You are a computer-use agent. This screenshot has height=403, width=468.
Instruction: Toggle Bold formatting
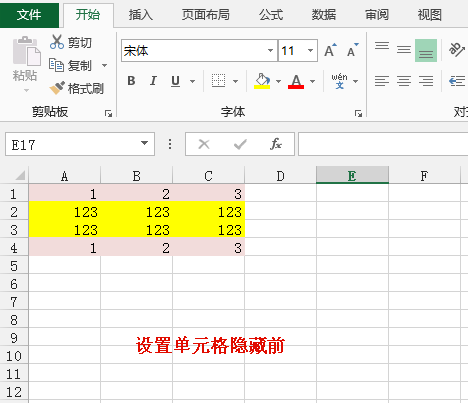[131, 81]
